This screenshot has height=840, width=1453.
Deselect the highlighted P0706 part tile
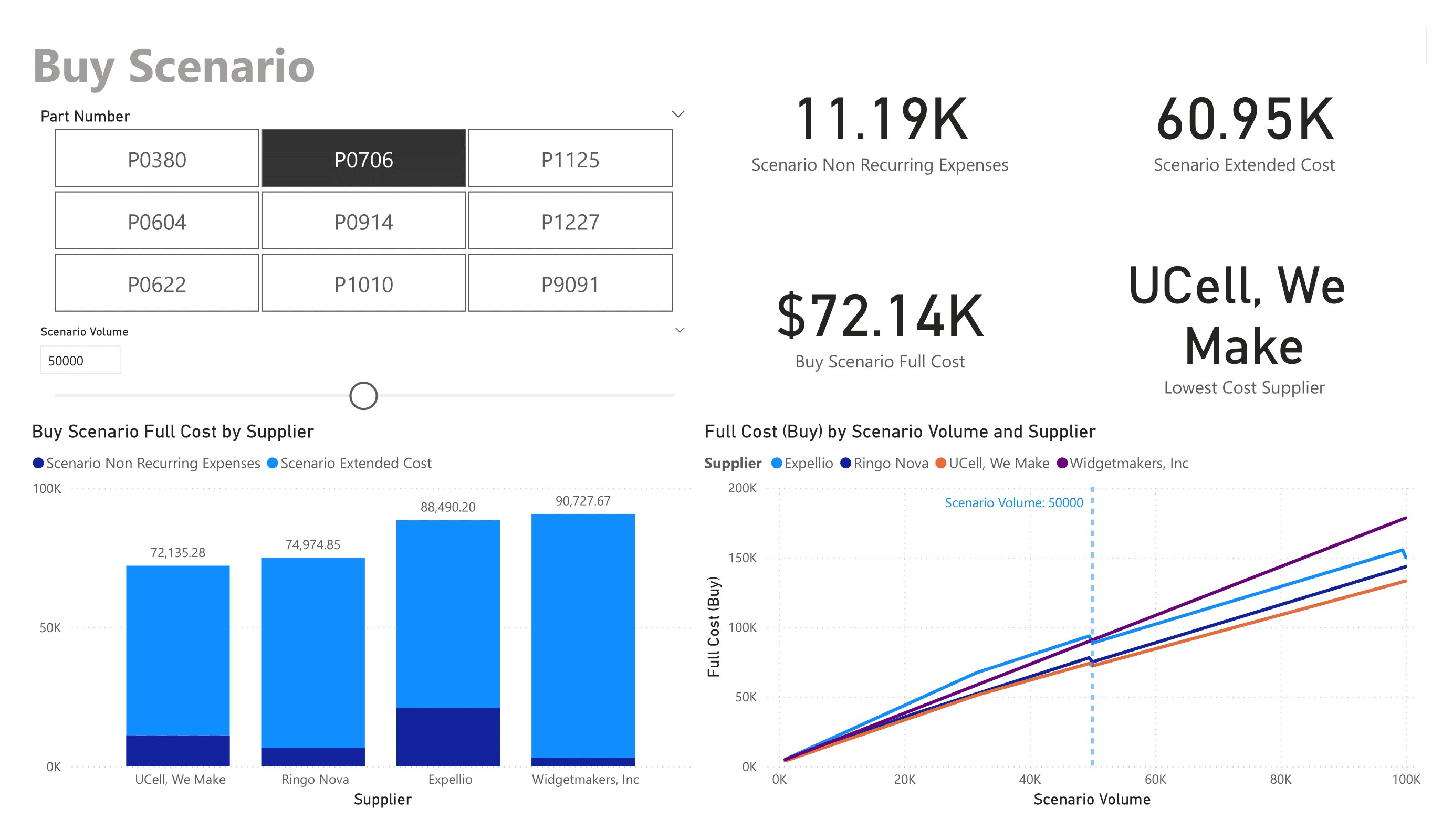[364, 159]
